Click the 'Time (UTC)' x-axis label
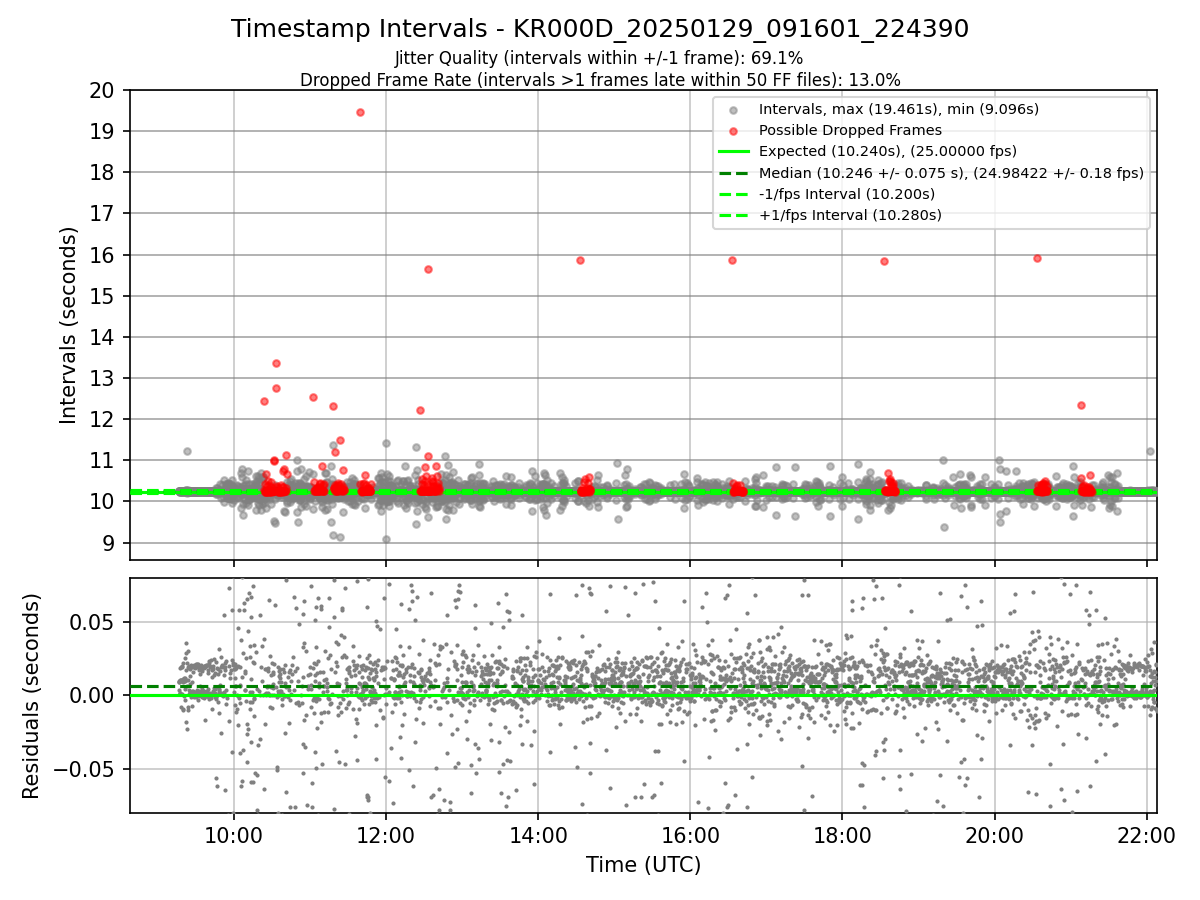1200x900 pixels. pos(643,864)
